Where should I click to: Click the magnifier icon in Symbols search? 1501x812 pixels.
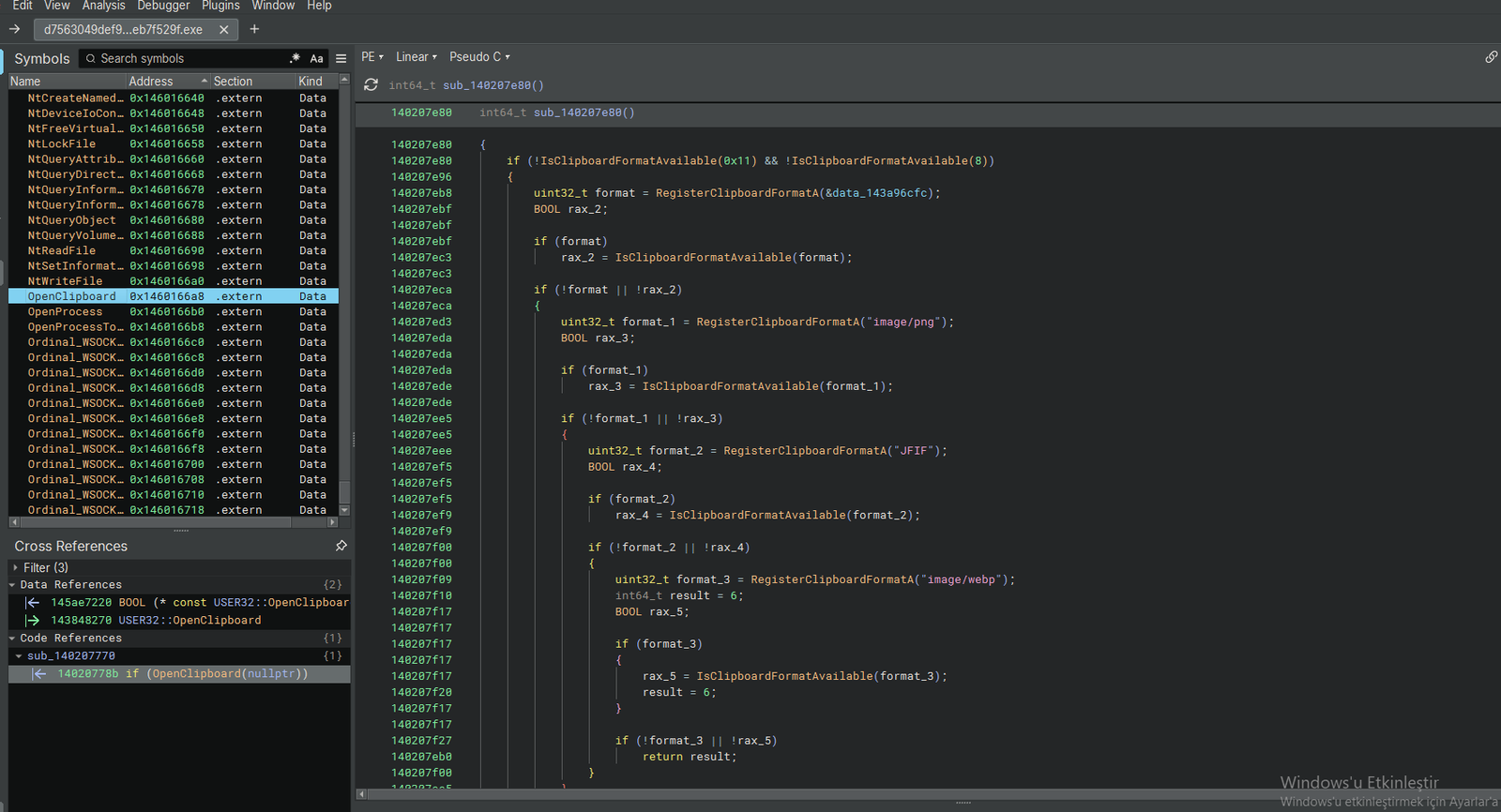pyautogui.click(x=91, y=58)
